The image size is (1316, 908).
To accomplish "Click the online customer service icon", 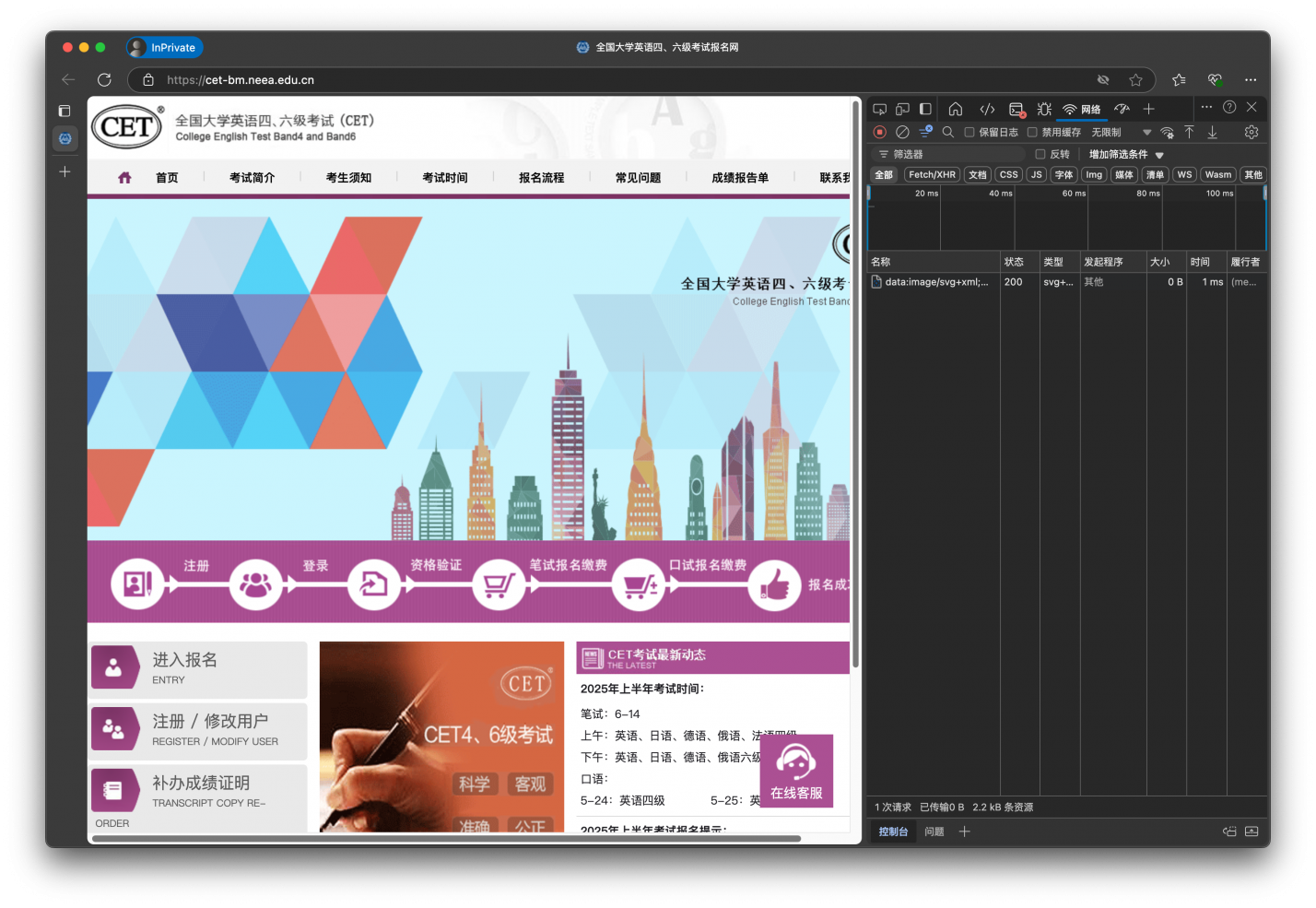I will [796, 771].
